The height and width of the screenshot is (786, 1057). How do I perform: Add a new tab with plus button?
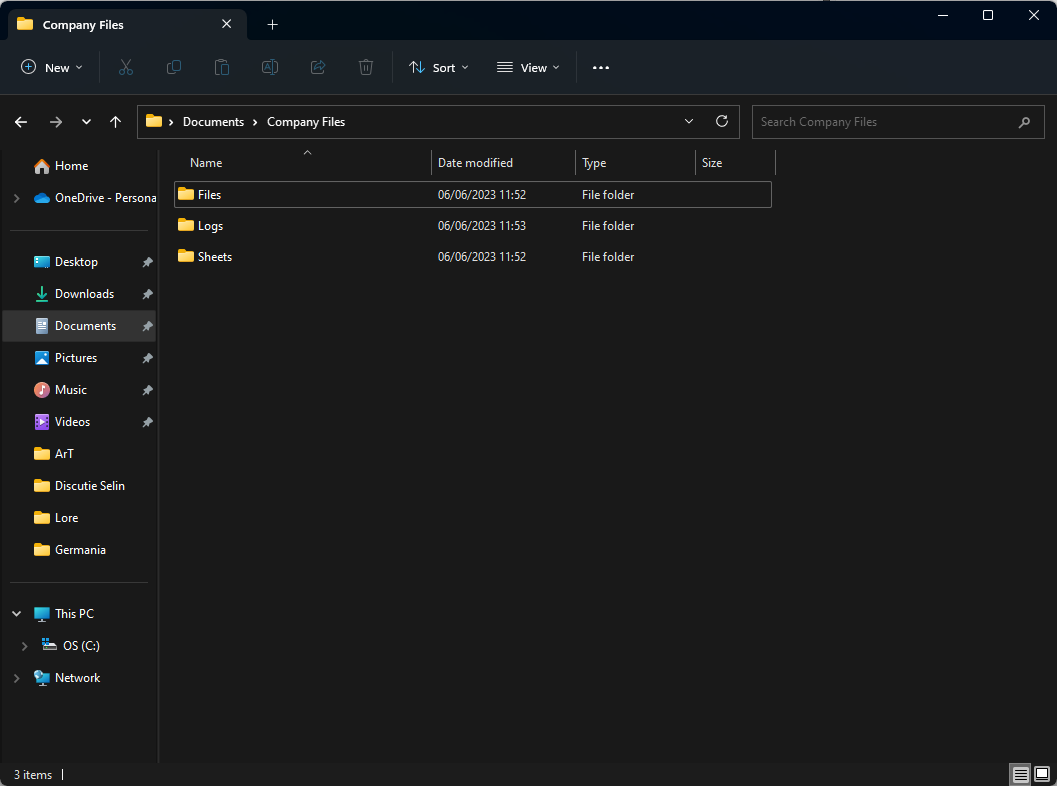pyautogui.click(x=272, y=24)
